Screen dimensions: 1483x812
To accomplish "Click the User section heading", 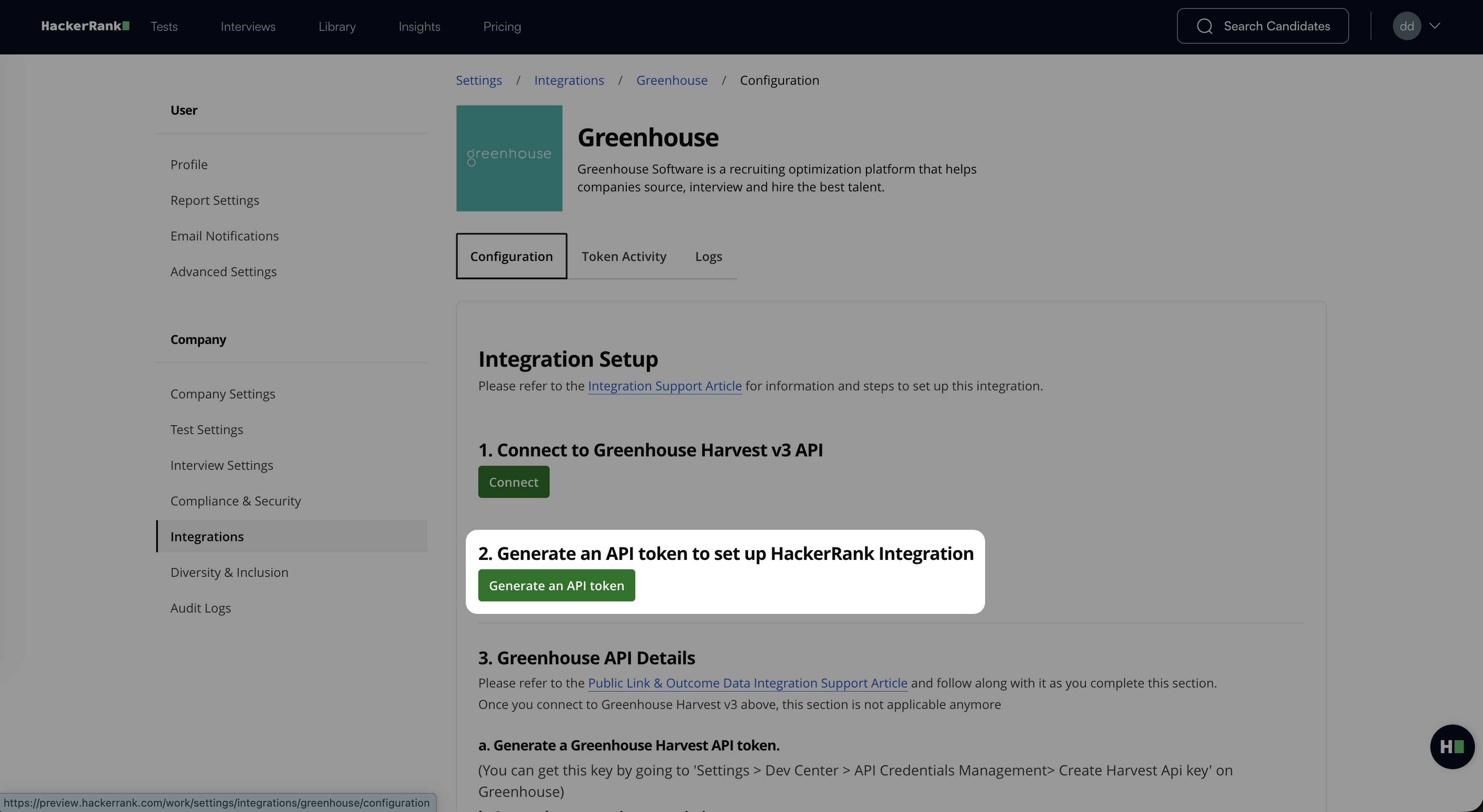I will 184,110.
